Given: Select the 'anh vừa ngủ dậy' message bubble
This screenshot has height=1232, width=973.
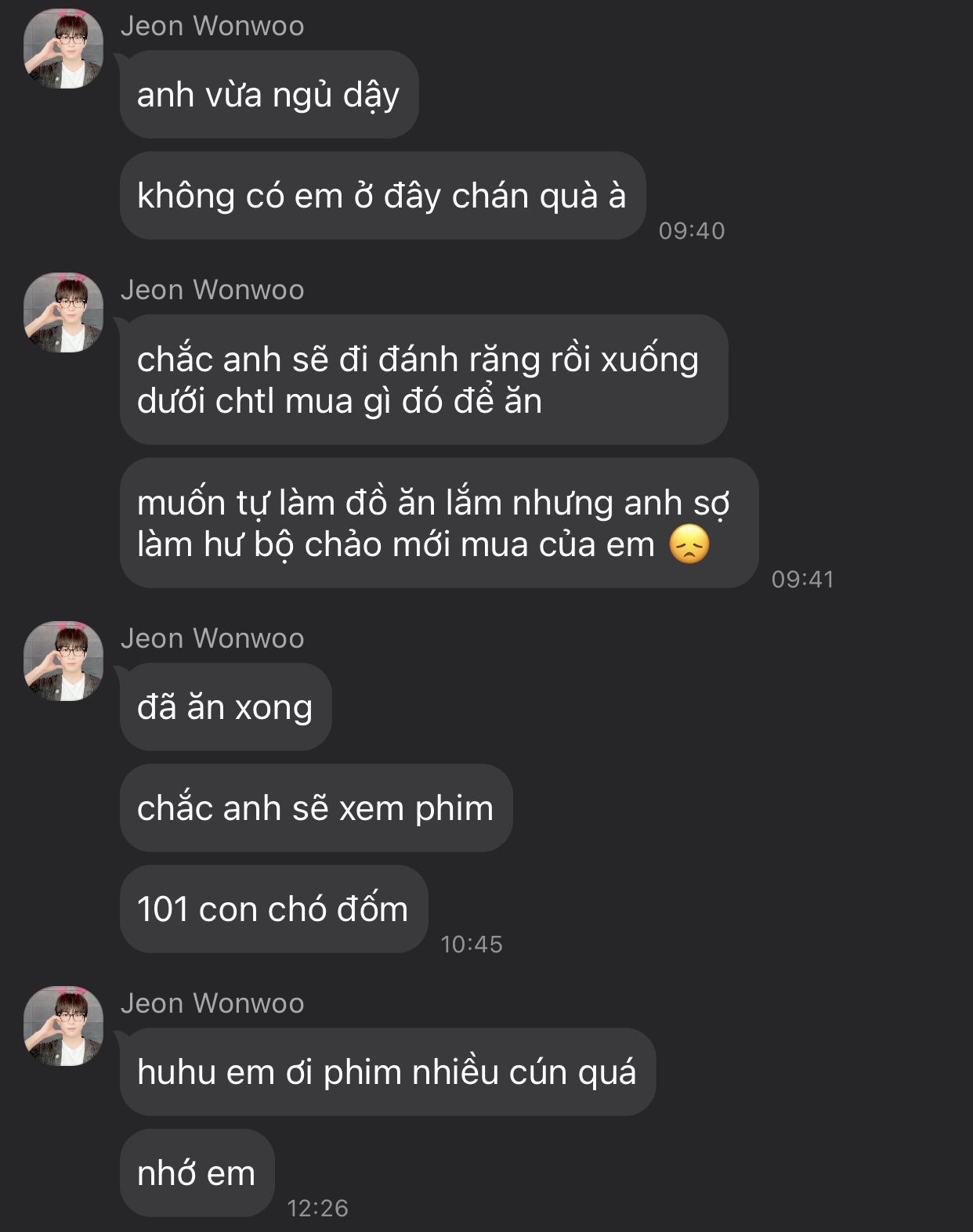Looking at the screenshot, I should point(269,95).
